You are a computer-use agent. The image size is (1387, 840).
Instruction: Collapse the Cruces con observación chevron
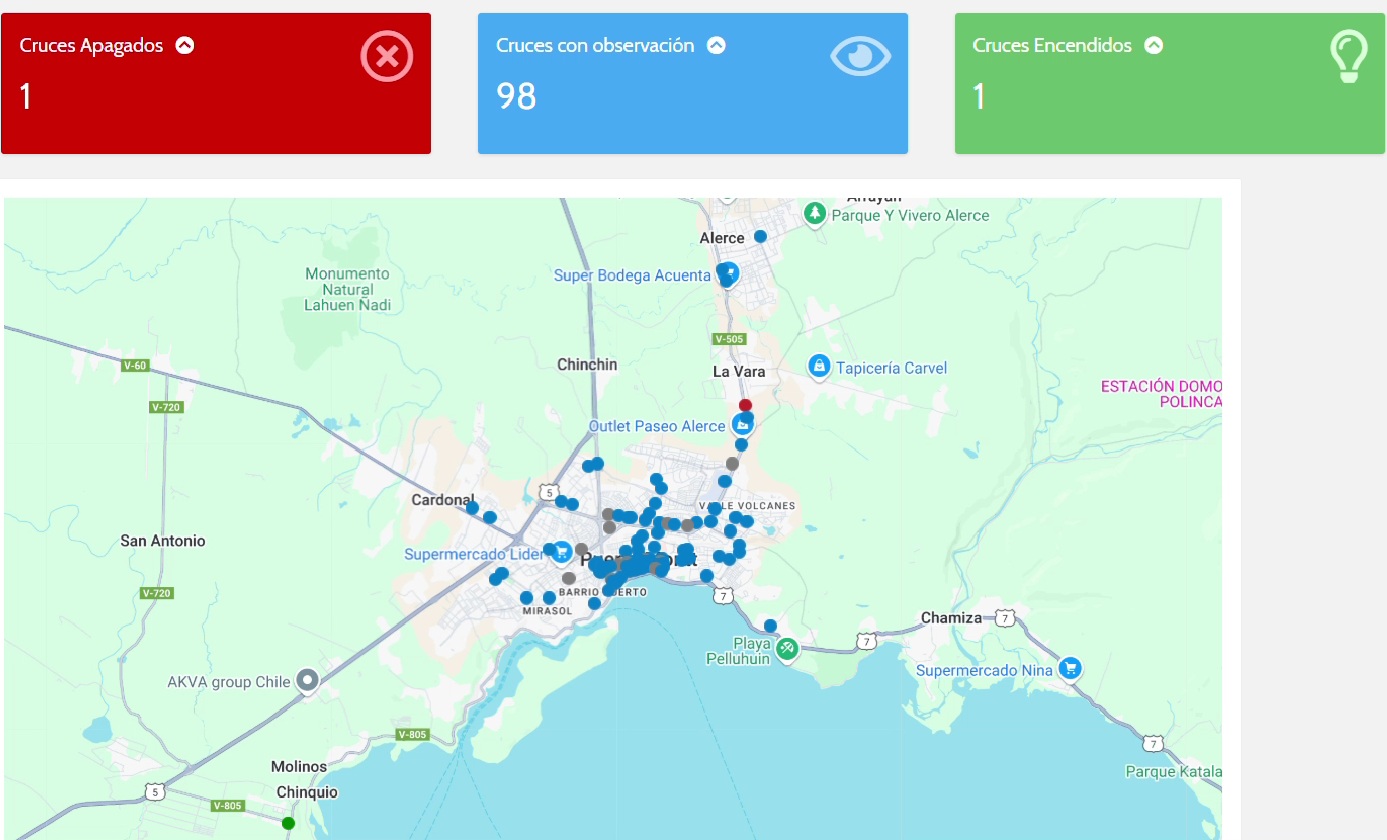[x=716, y=45]
